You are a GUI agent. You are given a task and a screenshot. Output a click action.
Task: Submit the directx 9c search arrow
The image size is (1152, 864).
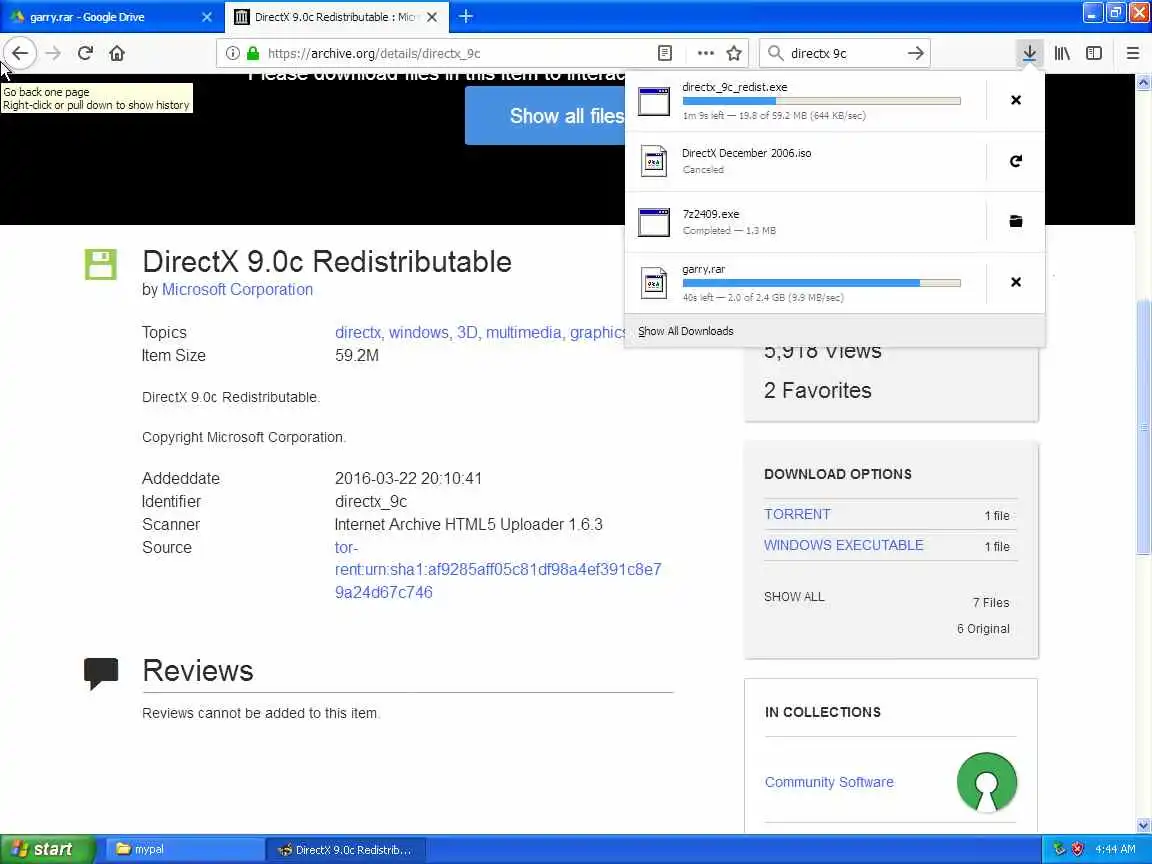pos(915,53)
